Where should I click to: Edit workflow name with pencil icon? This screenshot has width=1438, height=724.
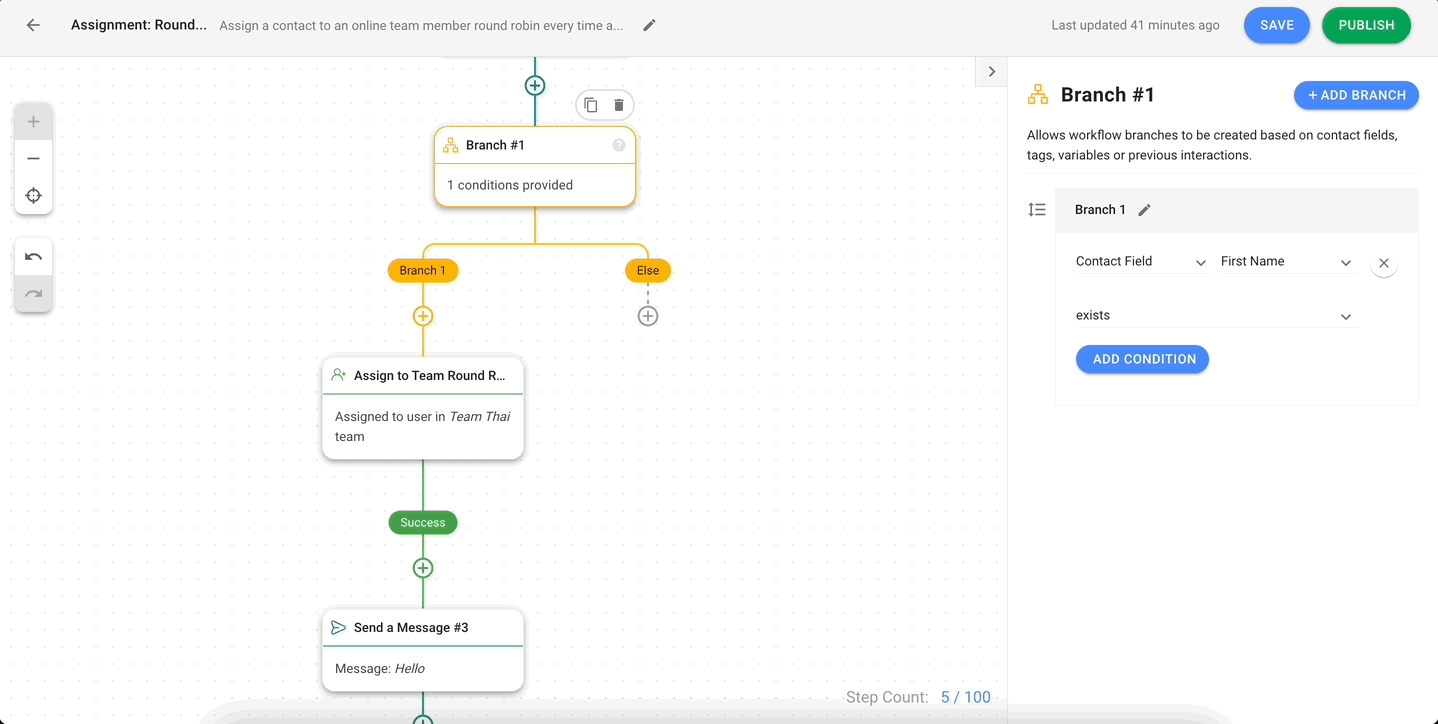click(x=649, y=25)
